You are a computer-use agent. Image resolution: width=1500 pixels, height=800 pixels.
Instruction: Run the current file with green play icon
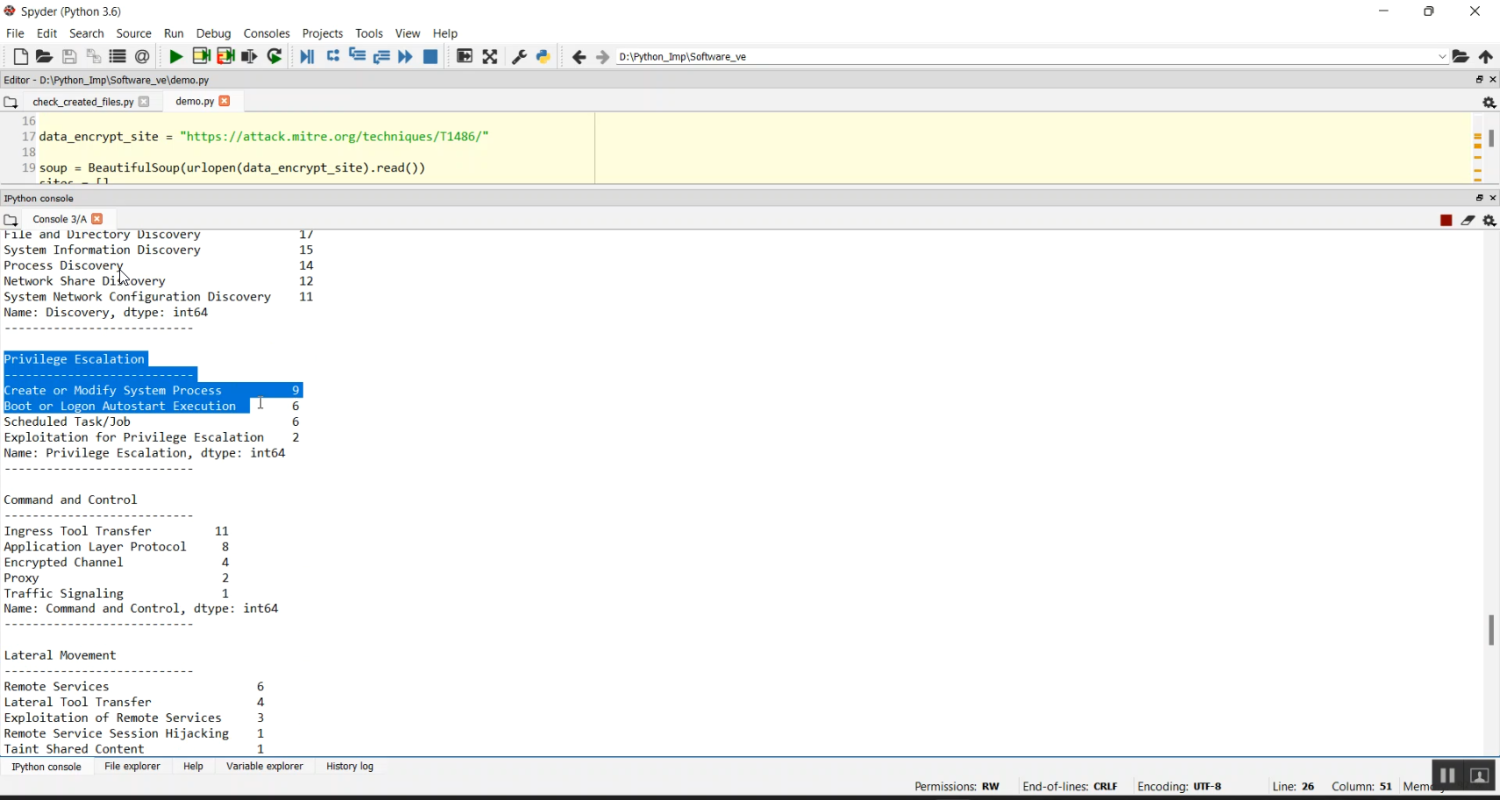(176, 57)
